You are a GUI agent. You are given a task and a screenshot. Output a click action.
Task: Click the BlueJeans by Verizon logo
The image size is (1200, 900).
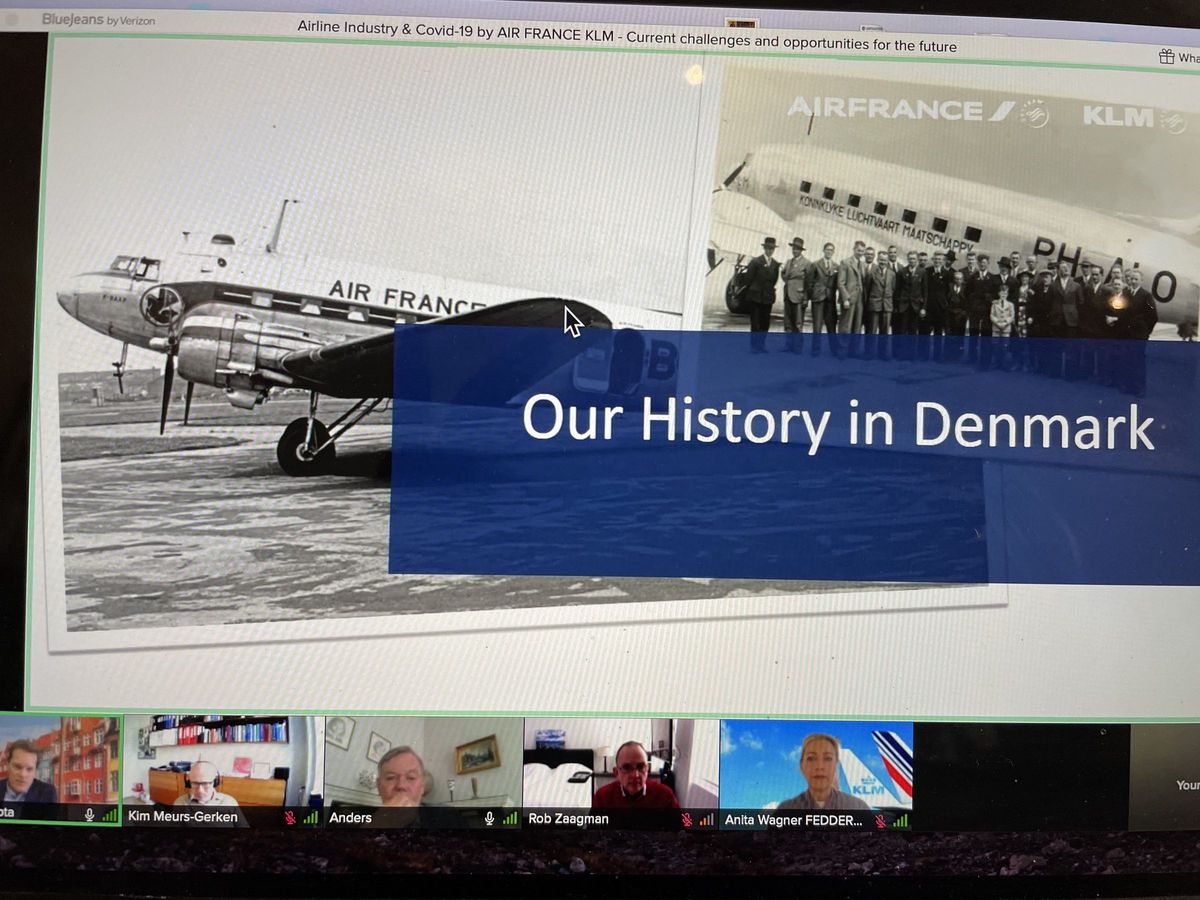(x=98, y=19)
